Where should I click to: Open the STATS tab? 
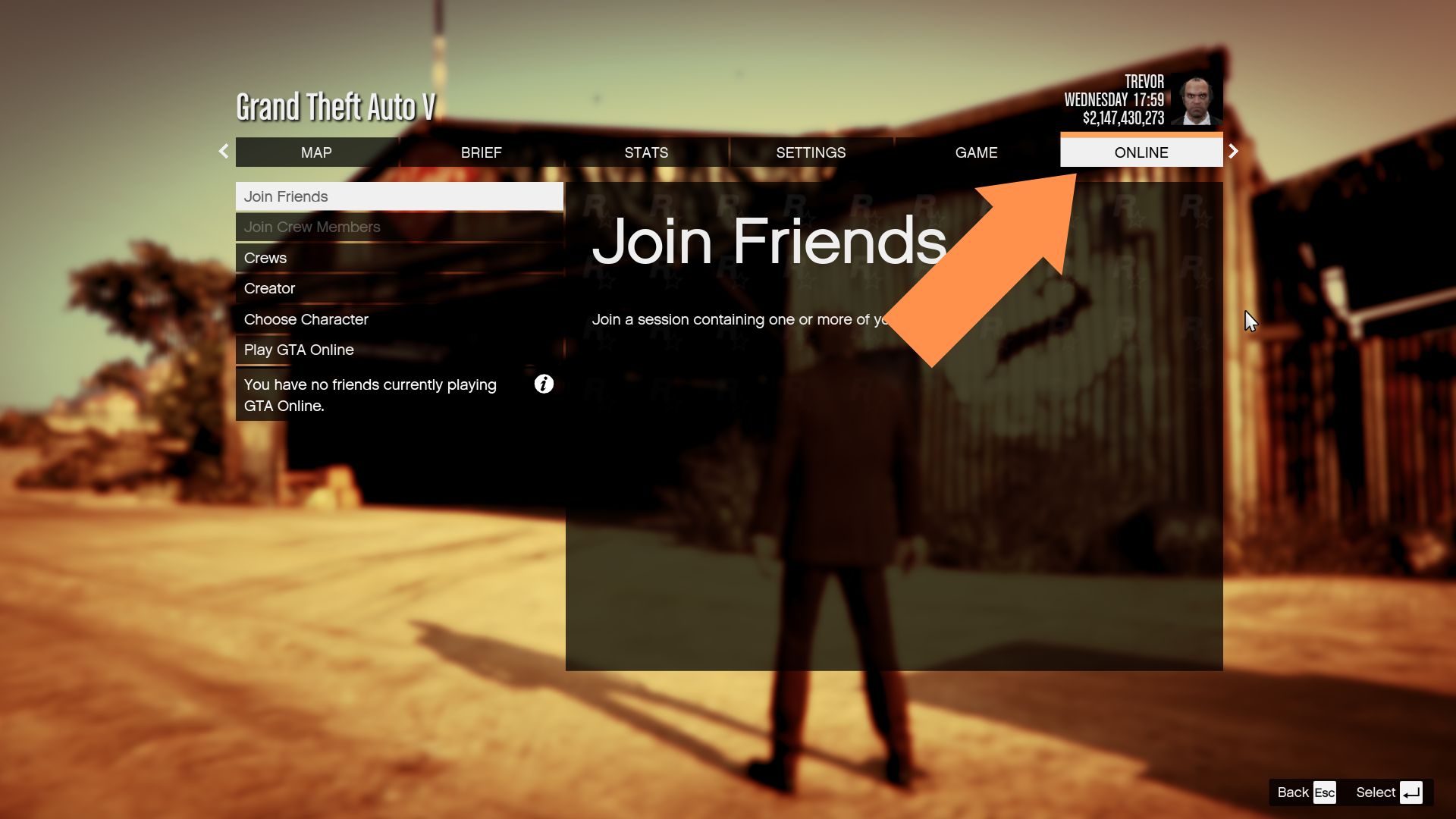(646, 152)
